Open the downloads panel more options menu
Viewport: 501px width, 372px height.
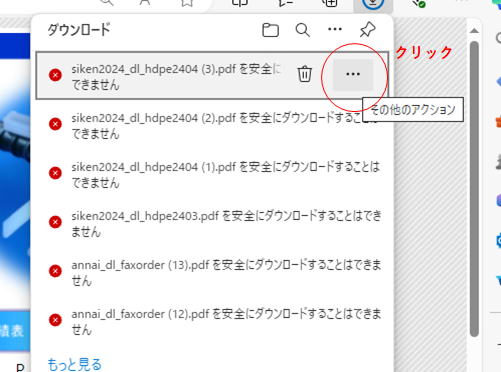(335, 29)
